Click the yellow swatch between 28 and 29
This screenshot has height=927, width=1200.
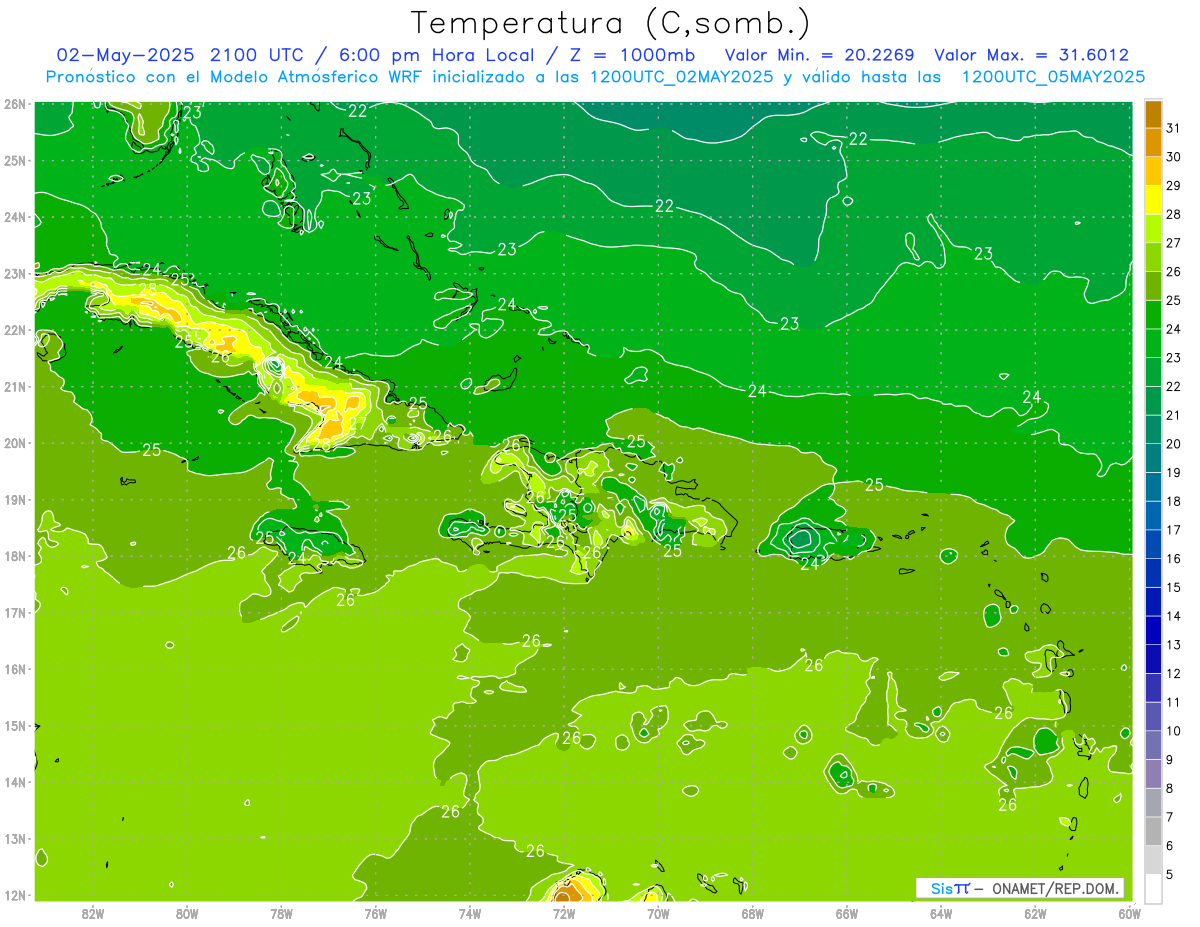1153,200
